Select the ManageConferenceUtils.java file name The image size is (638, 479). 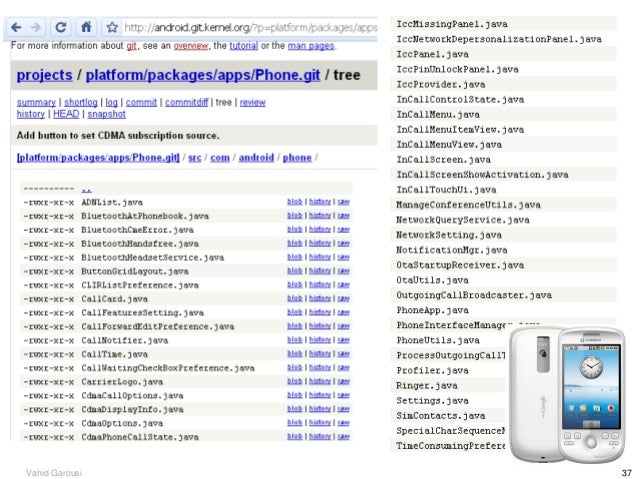tap(468, 205)
